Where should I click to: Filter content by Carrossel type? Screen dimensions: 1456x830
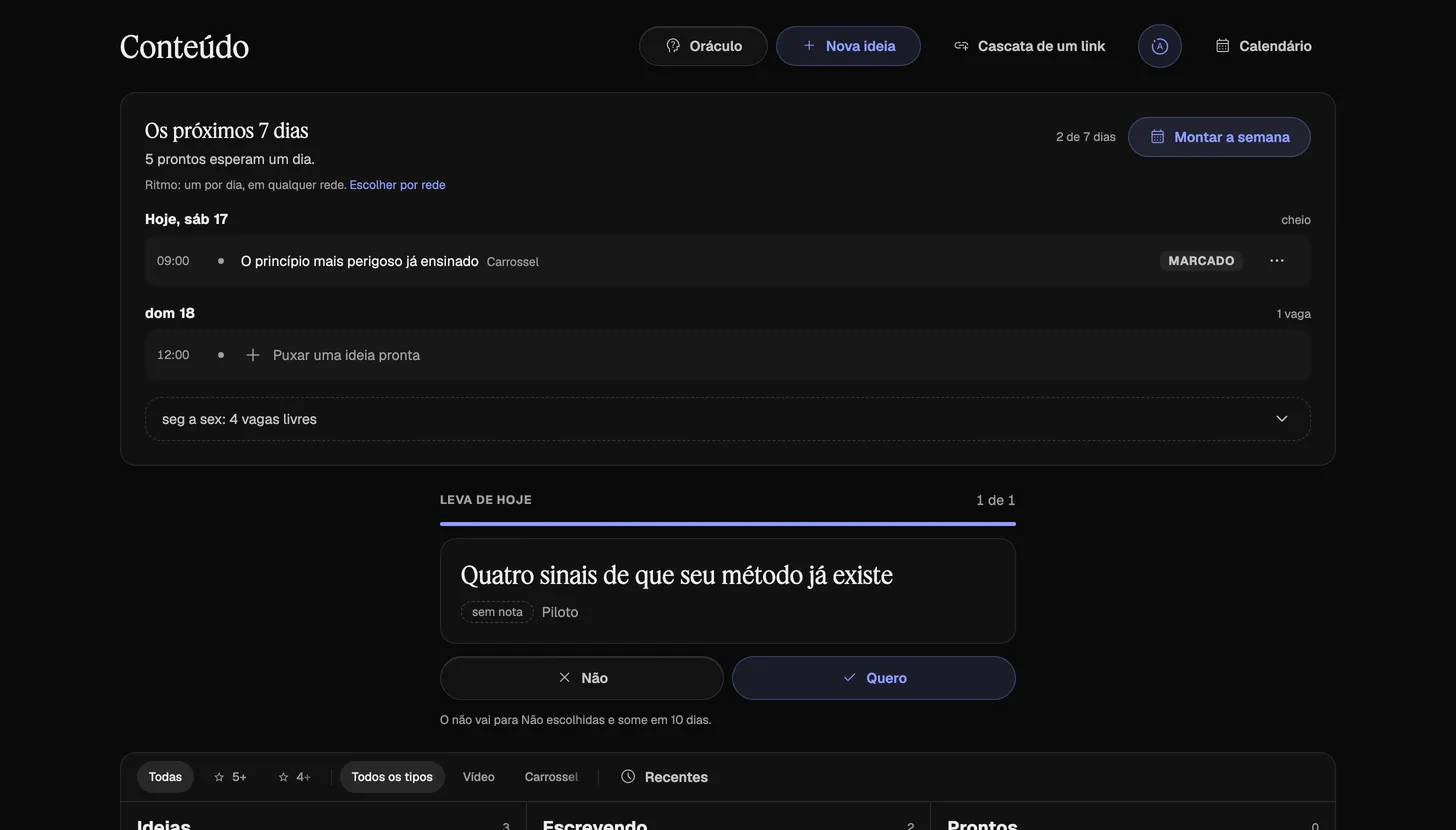(x=551, y=777)
